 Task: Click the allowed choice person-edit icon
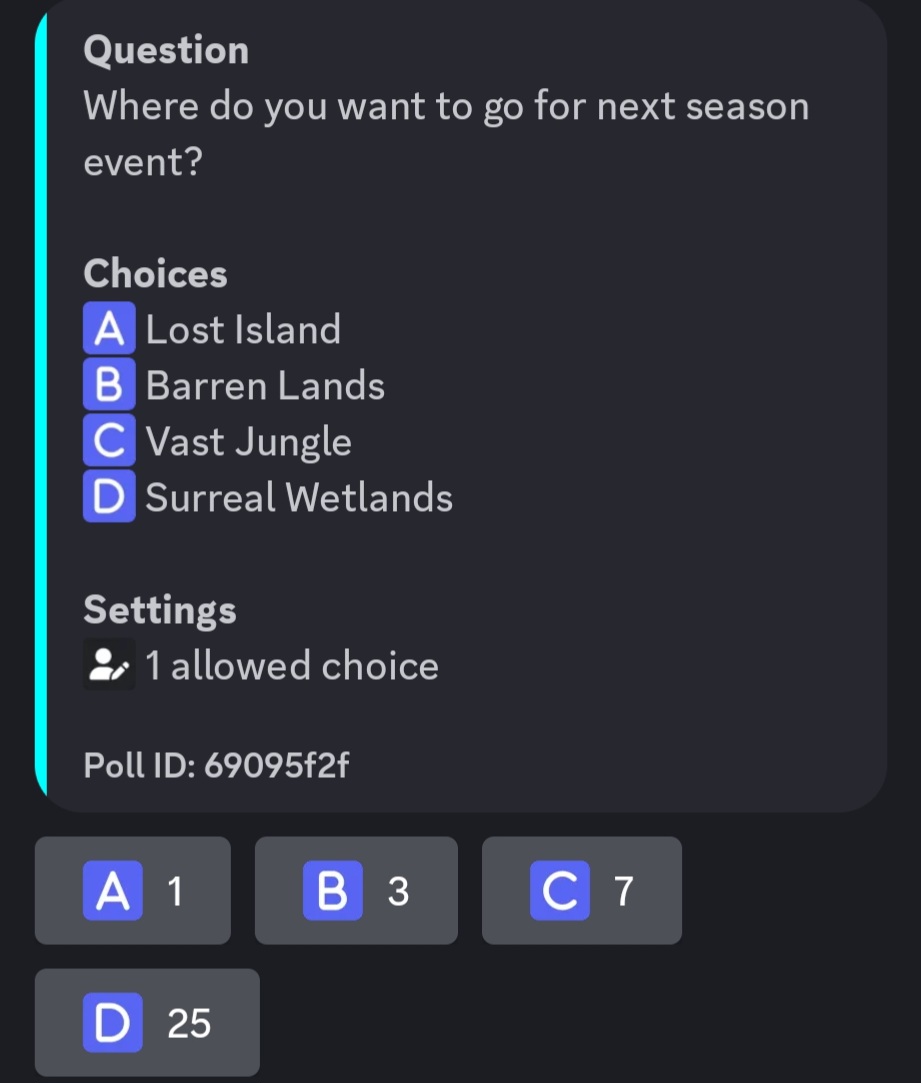[x=109, y=664]
